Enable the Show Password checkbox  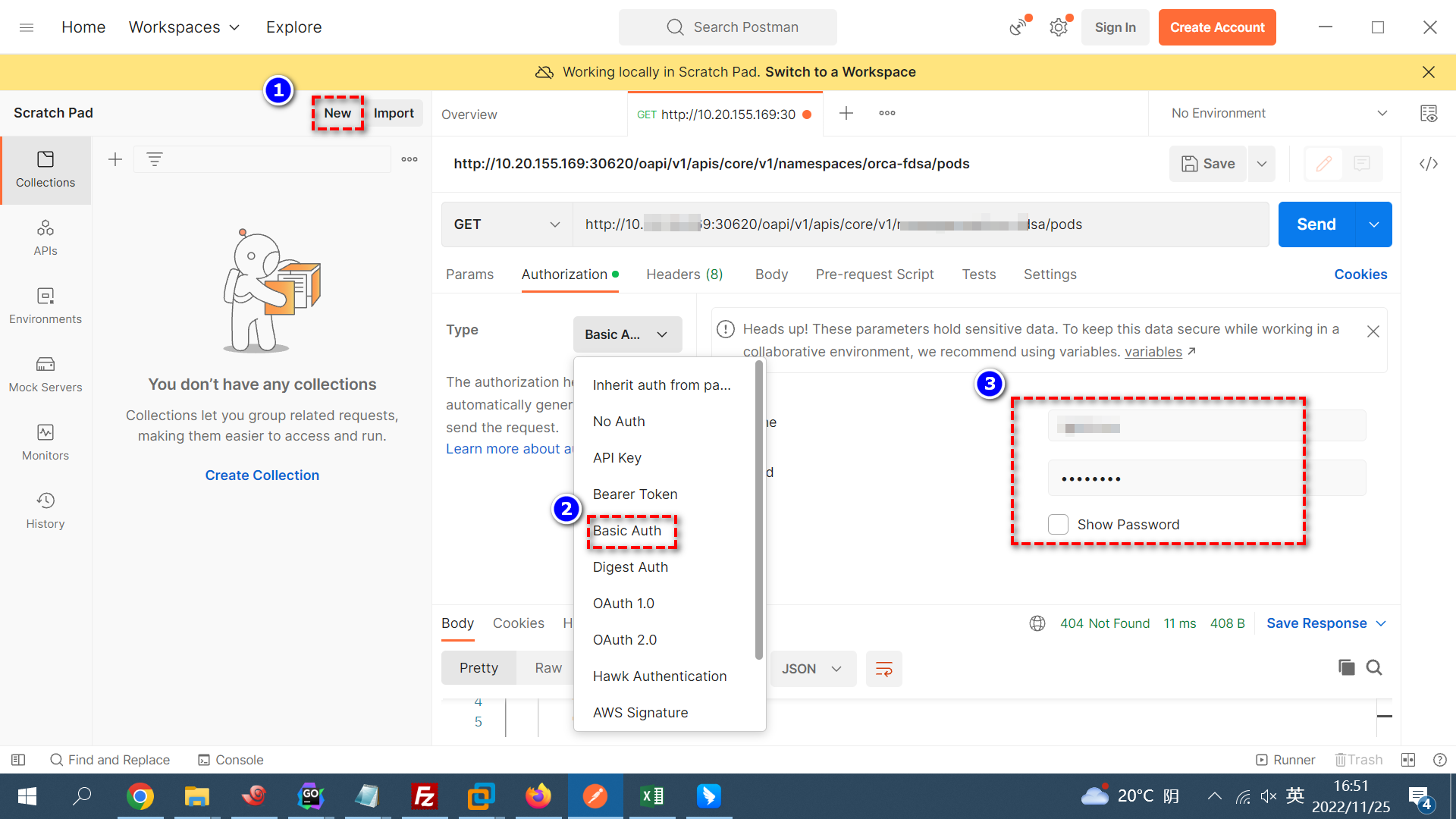click(x=1058, y=525)
